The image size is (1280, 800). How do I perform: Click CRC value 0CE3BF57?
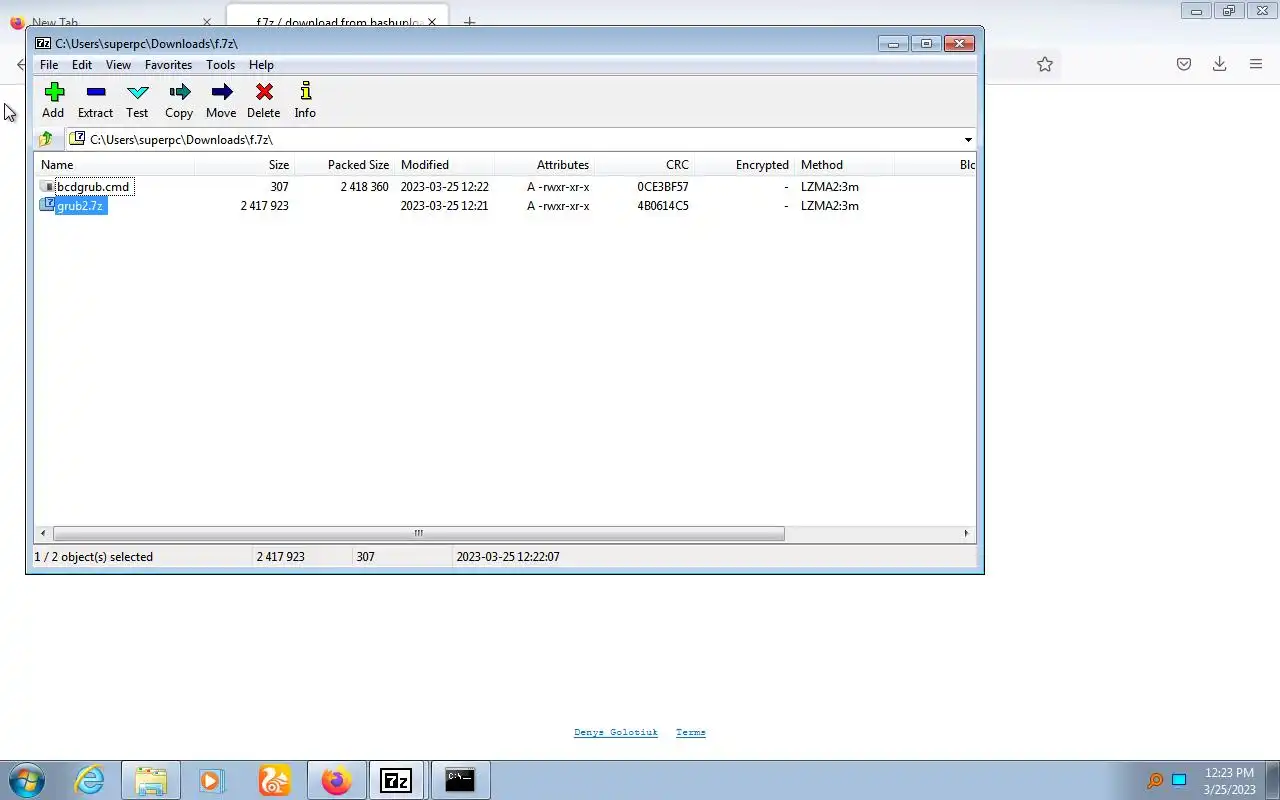663,187
